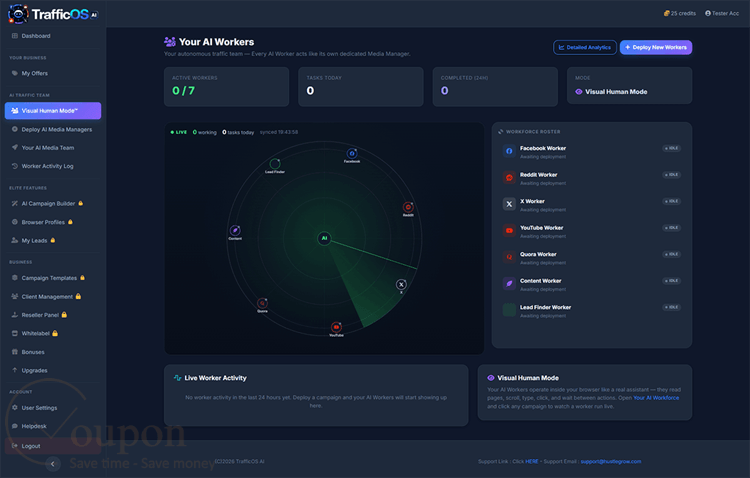Screen dimensions: 750x478
Task: Click YouTube Worker name in roster
Action: (541, 228)
